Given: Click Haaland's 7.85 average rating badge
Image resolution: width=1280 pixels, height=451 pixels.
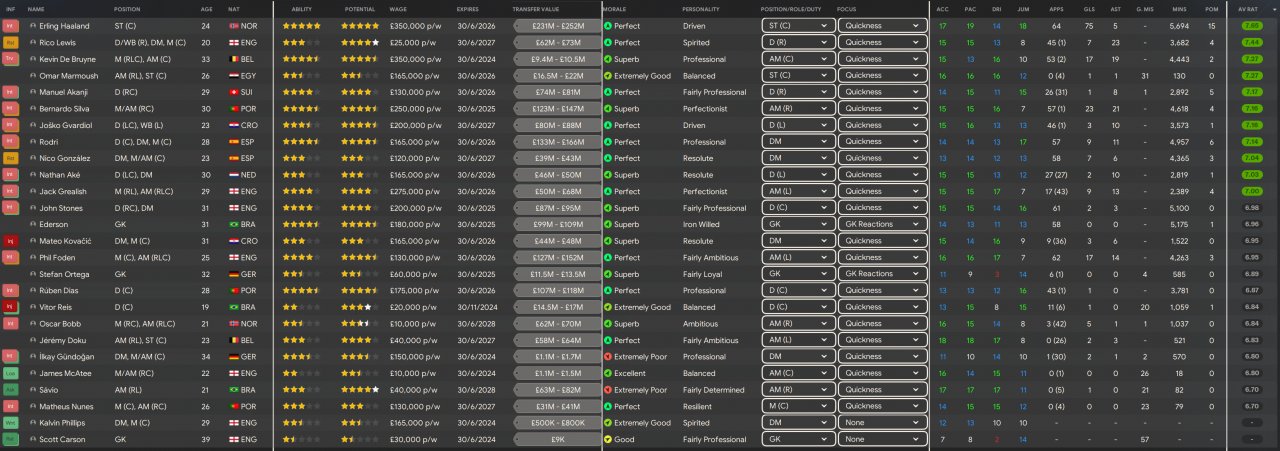Looking at the screenshot, I should (1250, 26).
